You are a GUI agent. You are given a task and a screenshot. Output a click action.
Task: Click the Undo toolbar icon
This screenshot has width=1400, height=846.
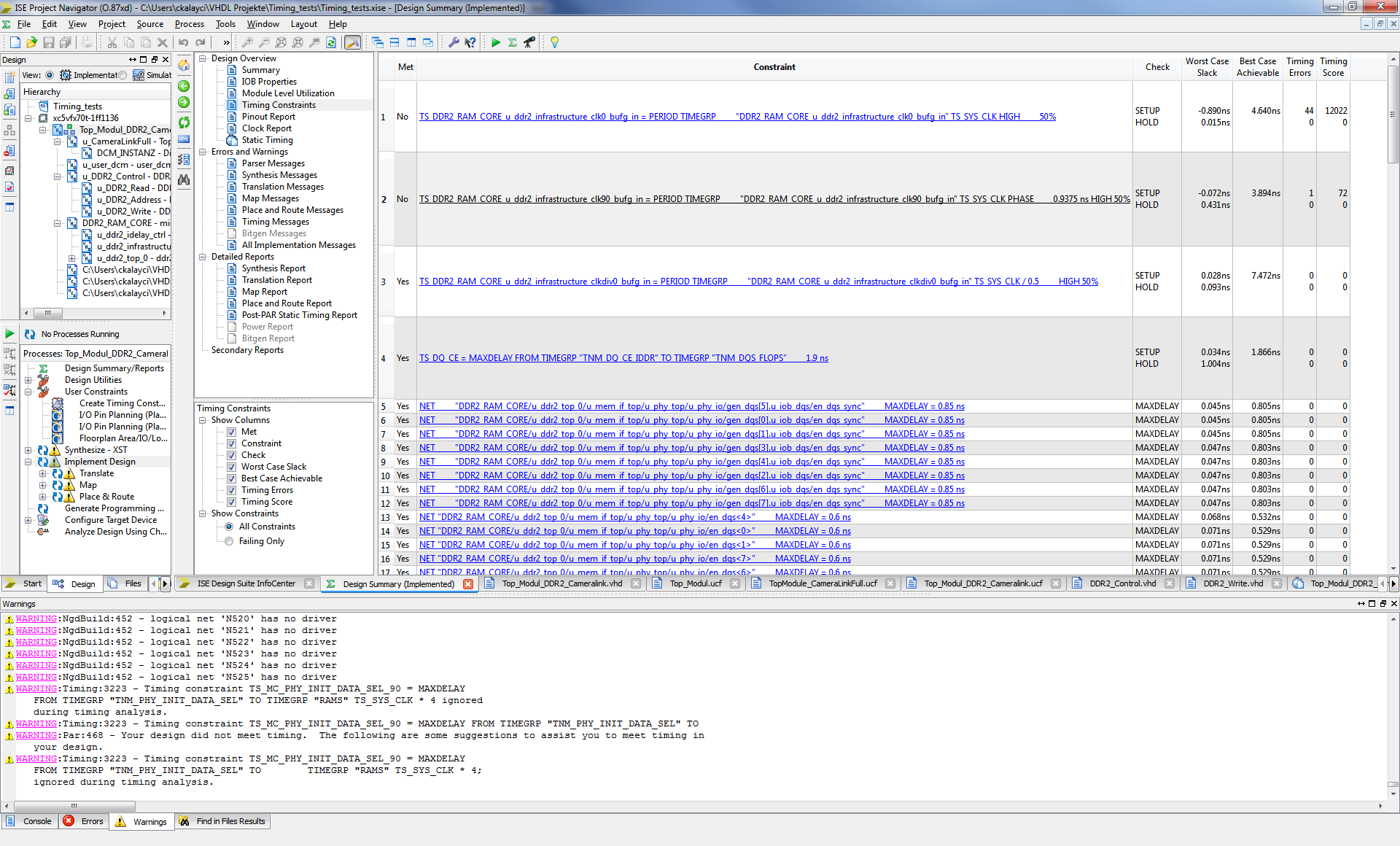pyautogui.click(x=184, y=42)
